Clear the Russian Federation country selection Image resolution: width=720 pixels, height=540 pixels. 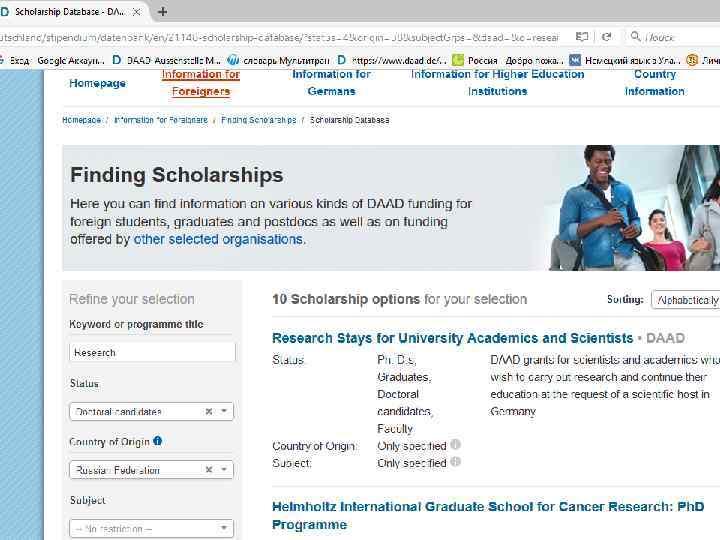tap(208, 469)
